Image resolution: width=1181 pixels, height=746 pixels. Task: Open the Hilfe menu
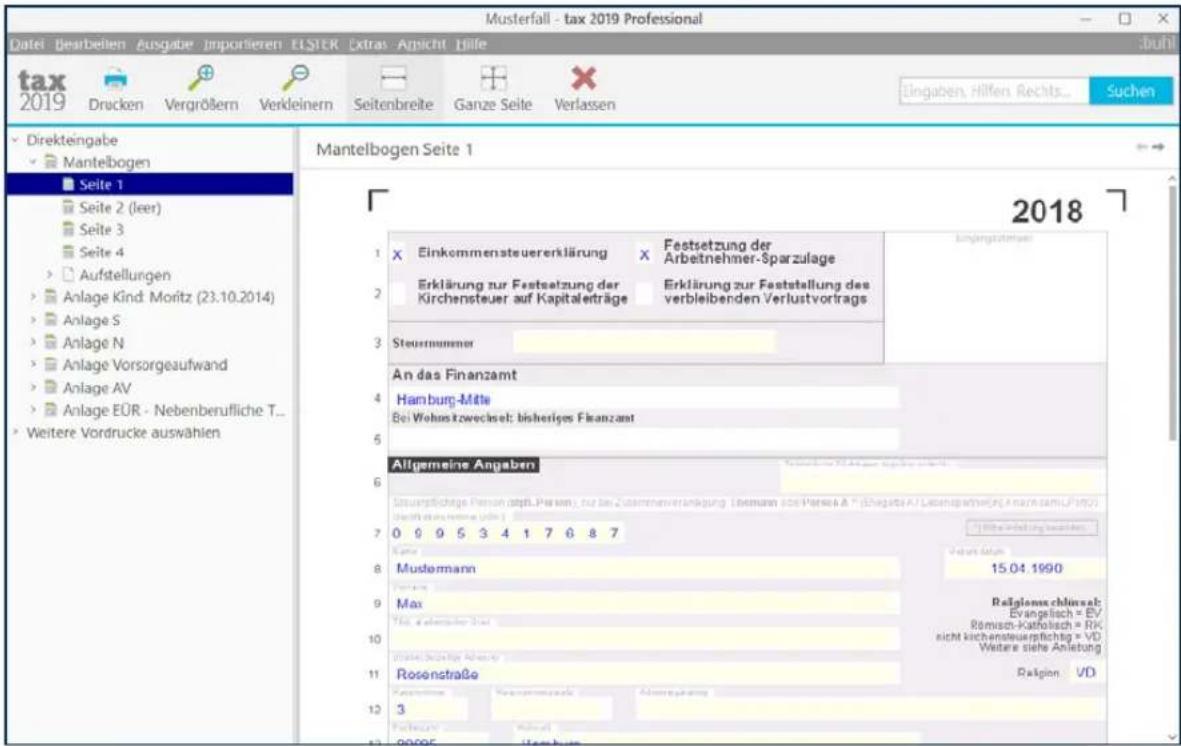[471, 44]
